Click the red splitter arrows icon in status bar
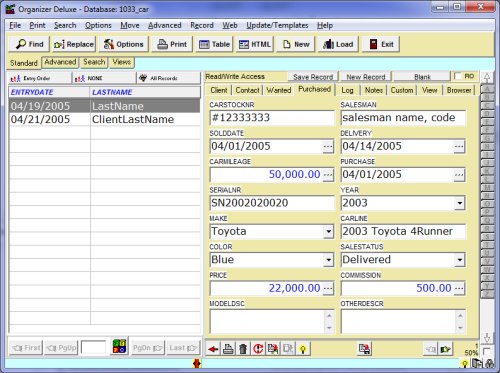Image resolution: width=500 pixels, height=373 pixels. point(197,363)
